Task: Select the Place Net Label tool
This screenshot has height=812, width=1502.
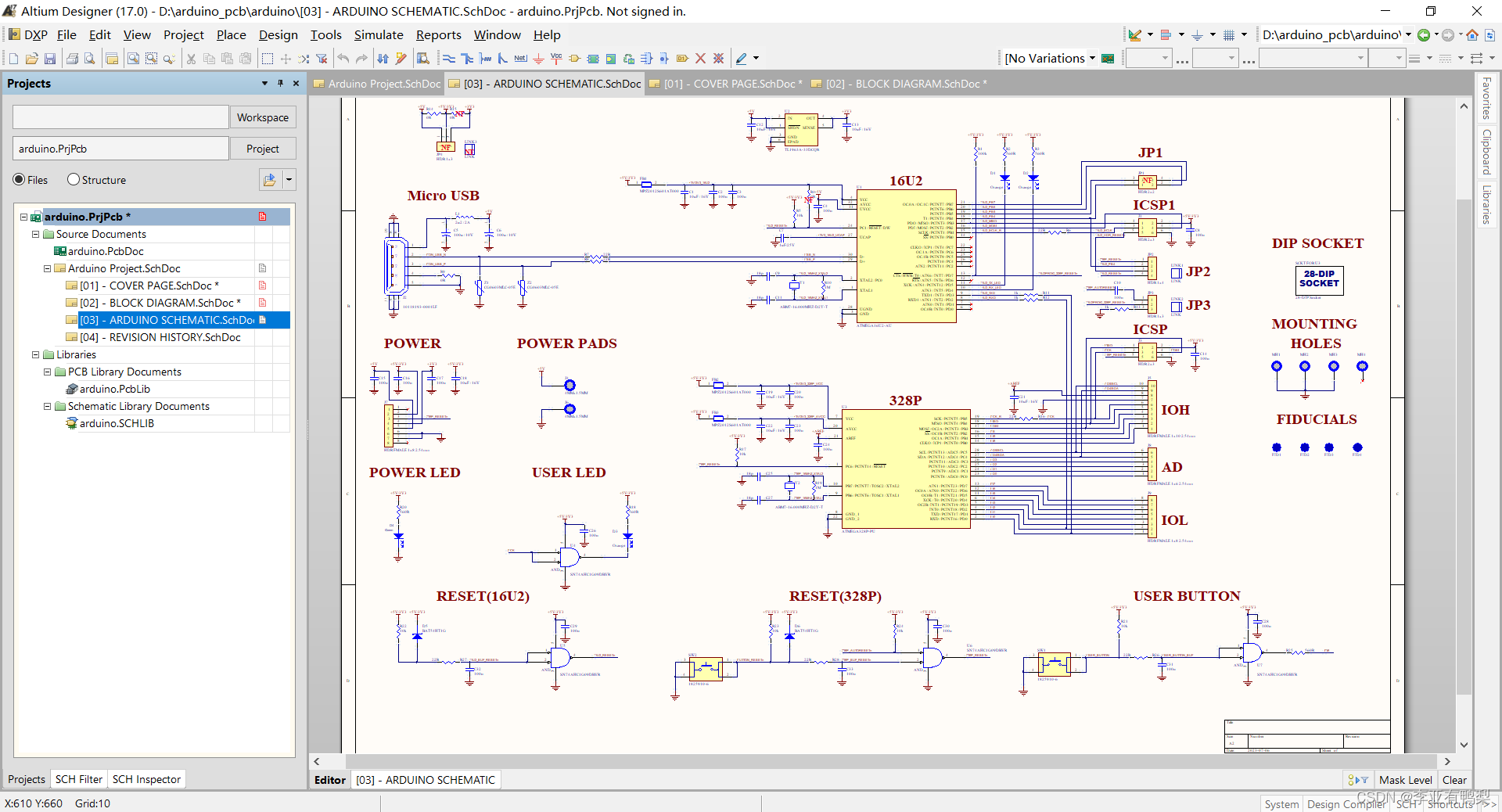Action: (520, 59)
